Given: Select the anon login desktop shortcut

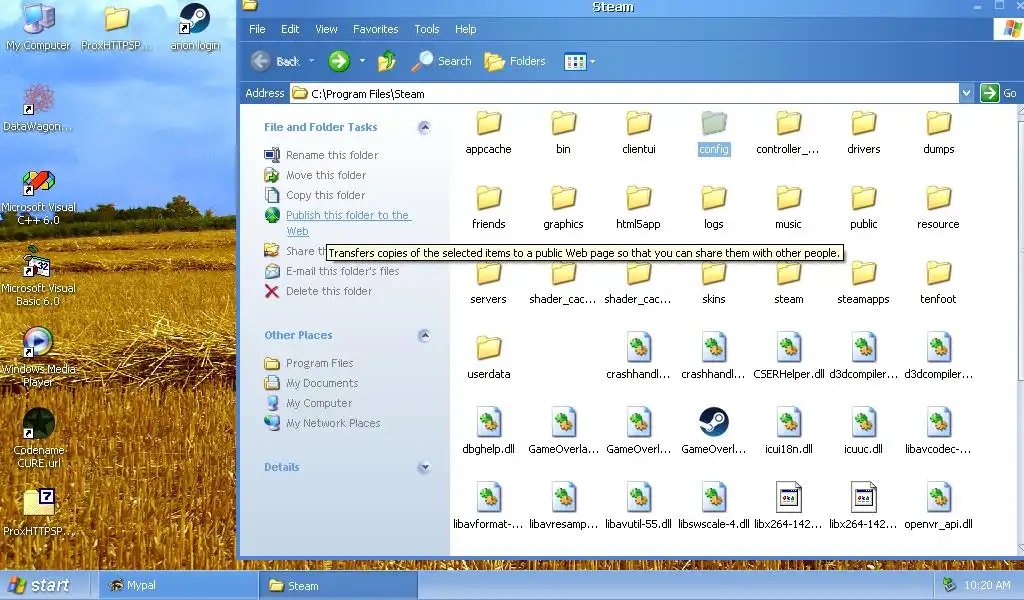Looking at the screenshot, I should [x=195, y=27].
